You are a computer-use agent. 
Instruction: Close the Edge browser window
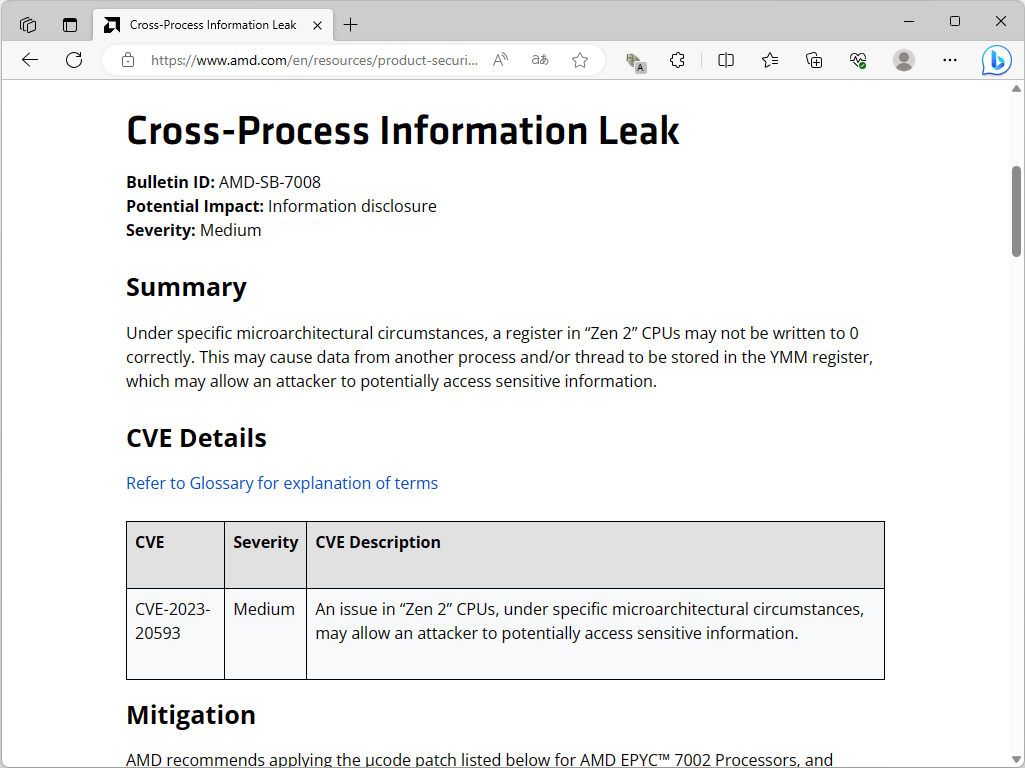(1000, 22)
